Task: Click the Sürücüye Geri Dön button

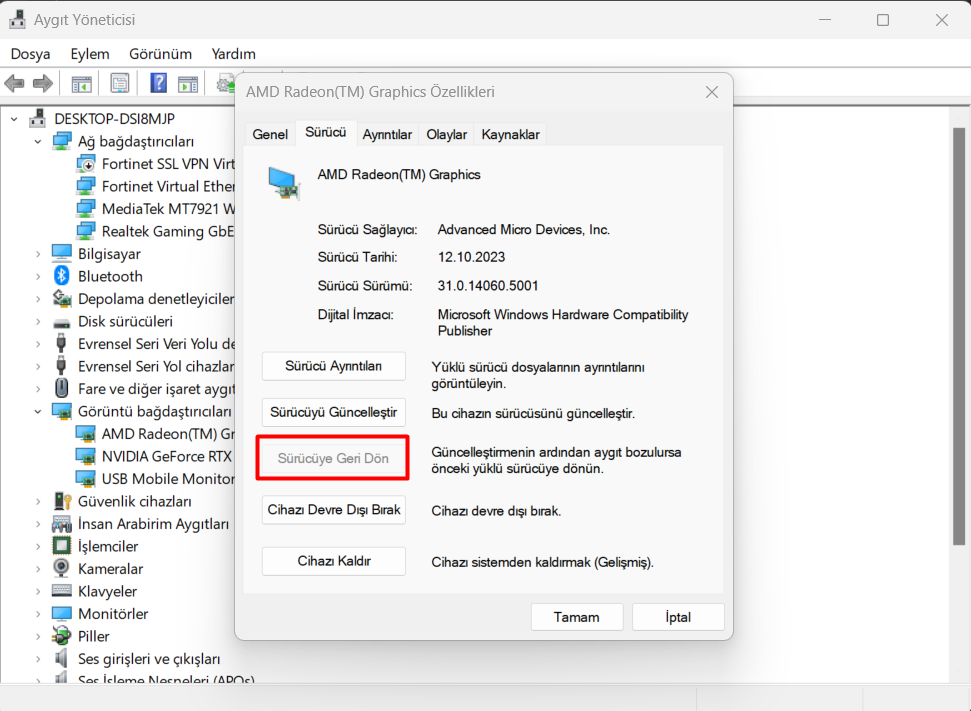Action: (x=333, y=458)
